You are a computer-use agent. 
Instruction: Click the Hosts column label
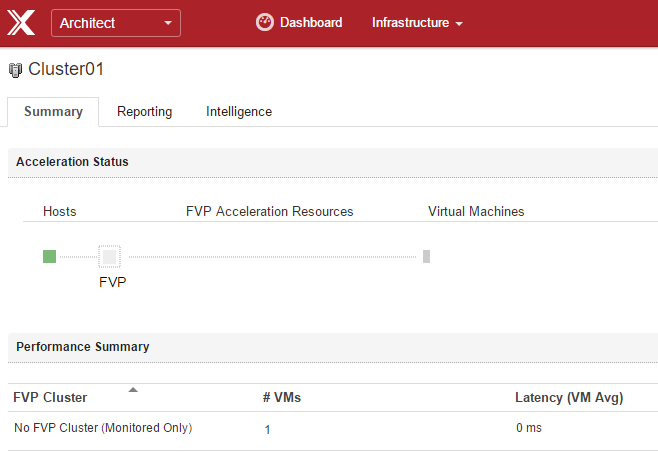click(x=60, y=211)
